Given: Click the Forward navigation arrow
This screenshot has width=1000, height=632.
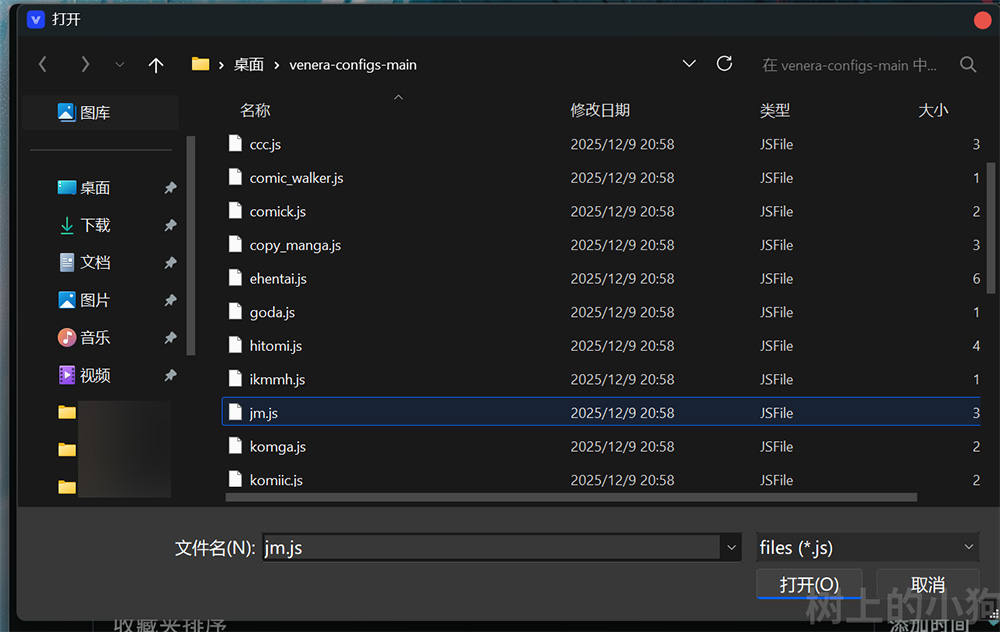Looking at the screenshot, I should [x=85, y=64].
